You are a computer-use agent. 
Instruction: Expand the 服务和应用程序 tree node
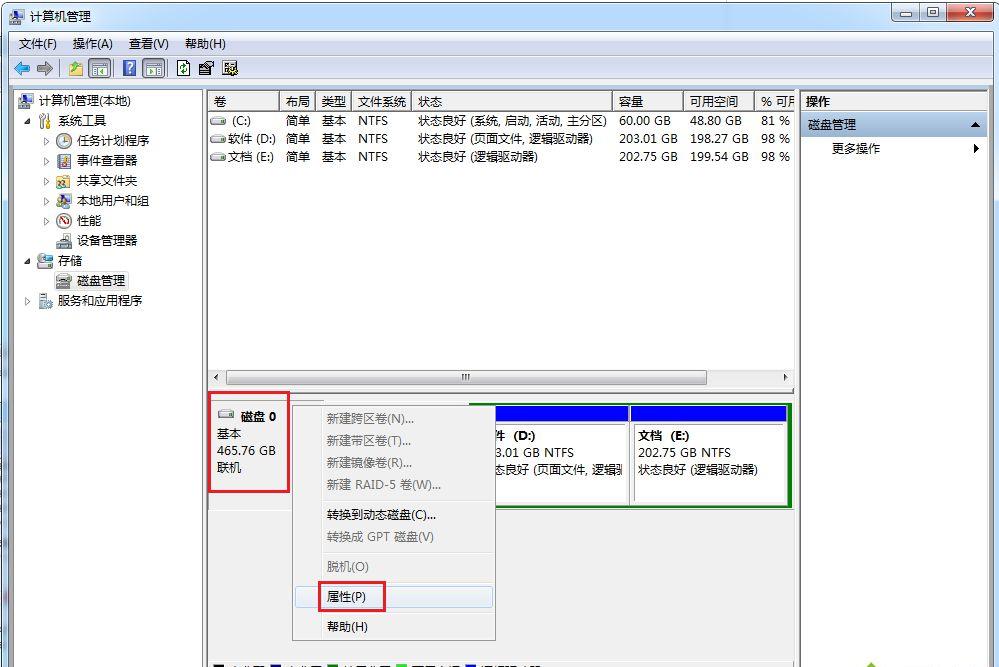(27, 301)
